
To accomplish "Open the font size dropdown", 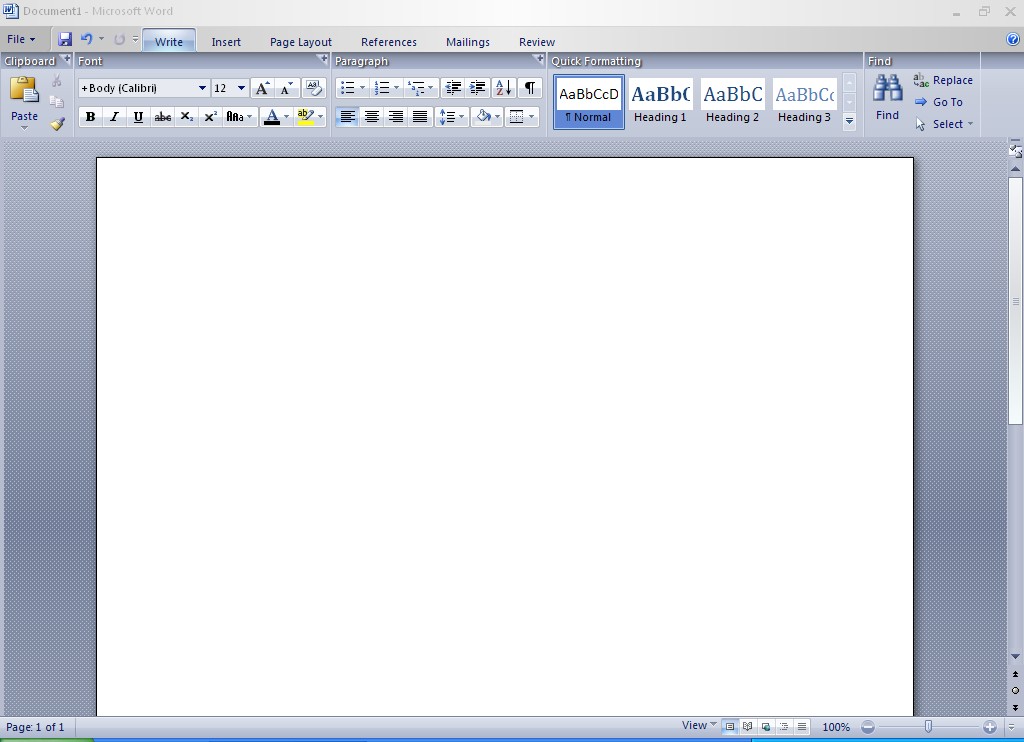I will [x=241, y=88].
